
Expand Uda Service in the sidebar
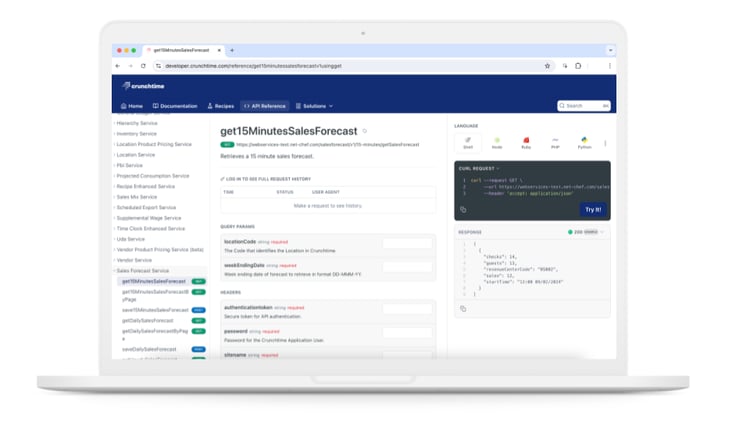130,239
